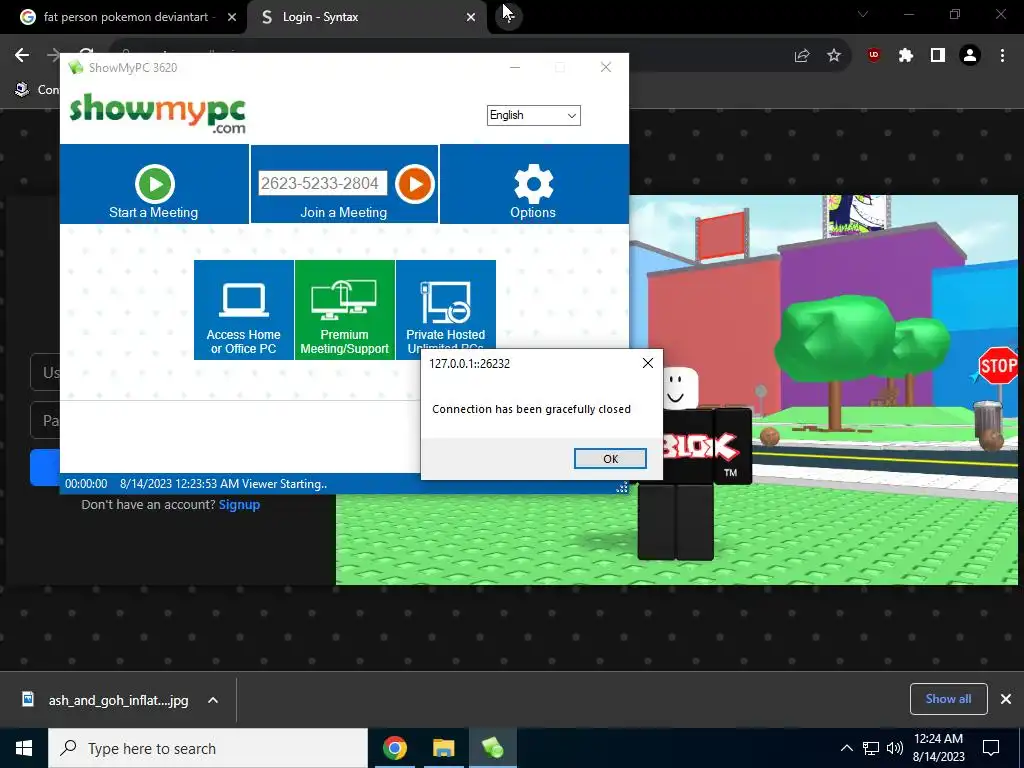Open the Private Hosted Unlimited PCs tile
Viewport: 1024px width, 768px height.
(445, 307)
